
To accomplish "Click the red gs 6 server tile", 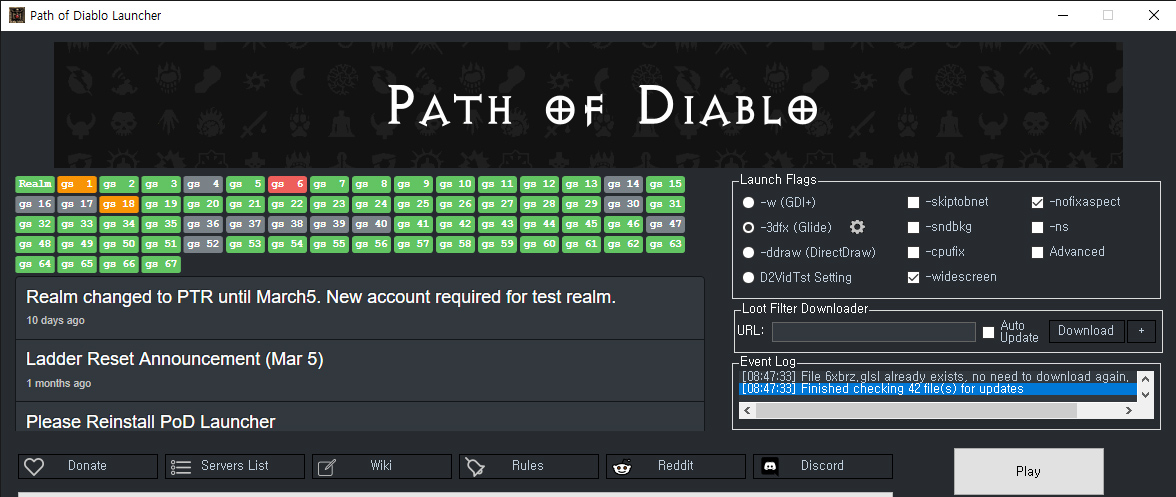I will pos(287,184).
